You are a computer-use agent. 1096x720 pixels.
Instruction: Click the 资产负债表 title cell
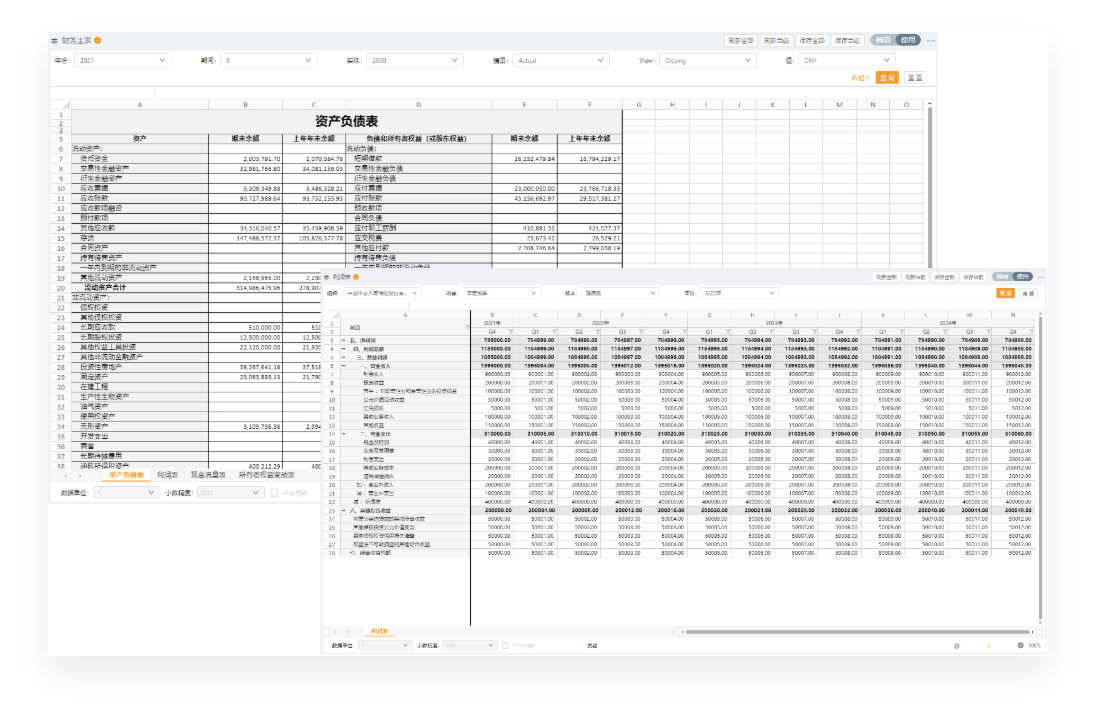(347, 122)
